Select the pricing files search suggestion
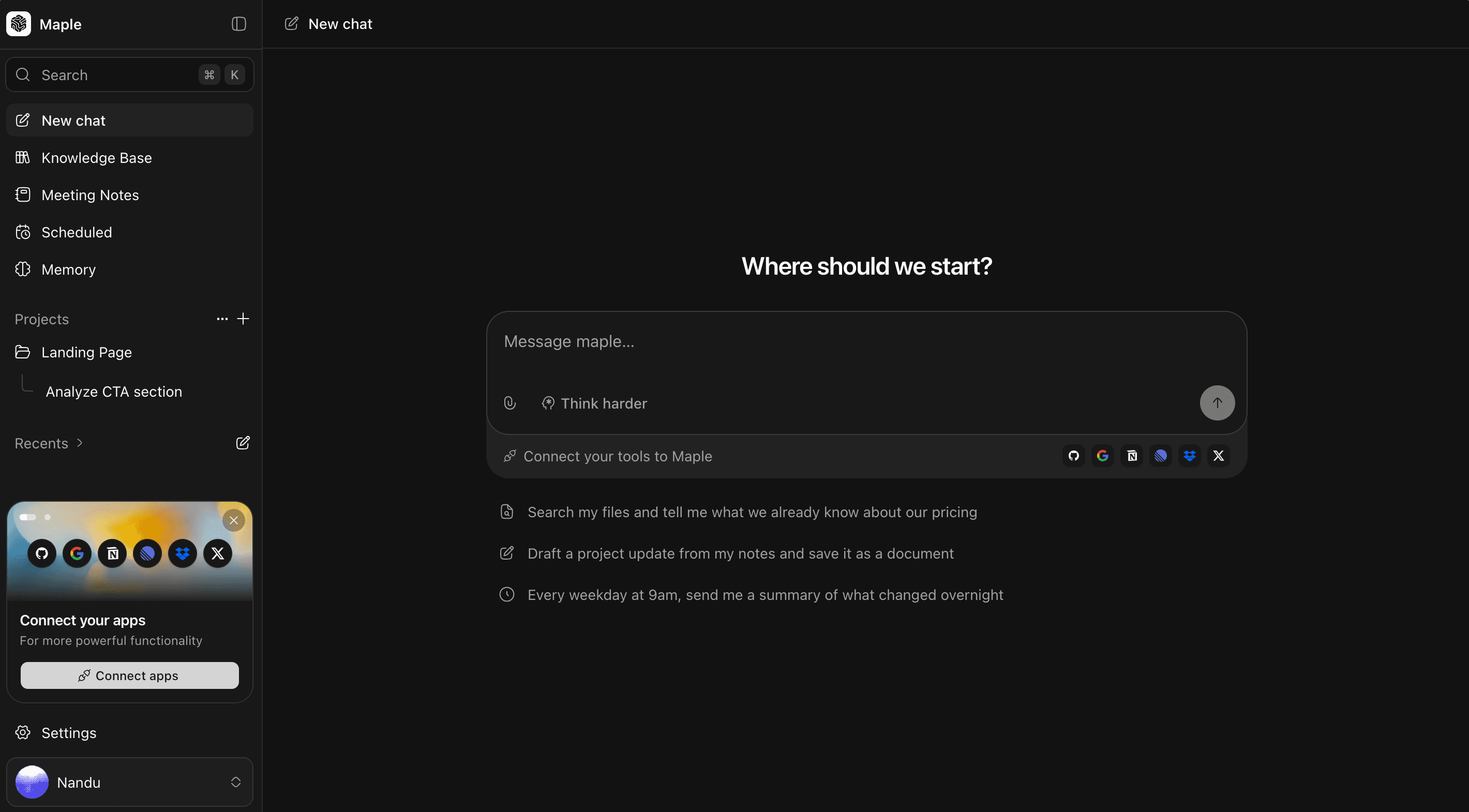This screenshot has width=1469, height=812. click(x=739, y=512)
